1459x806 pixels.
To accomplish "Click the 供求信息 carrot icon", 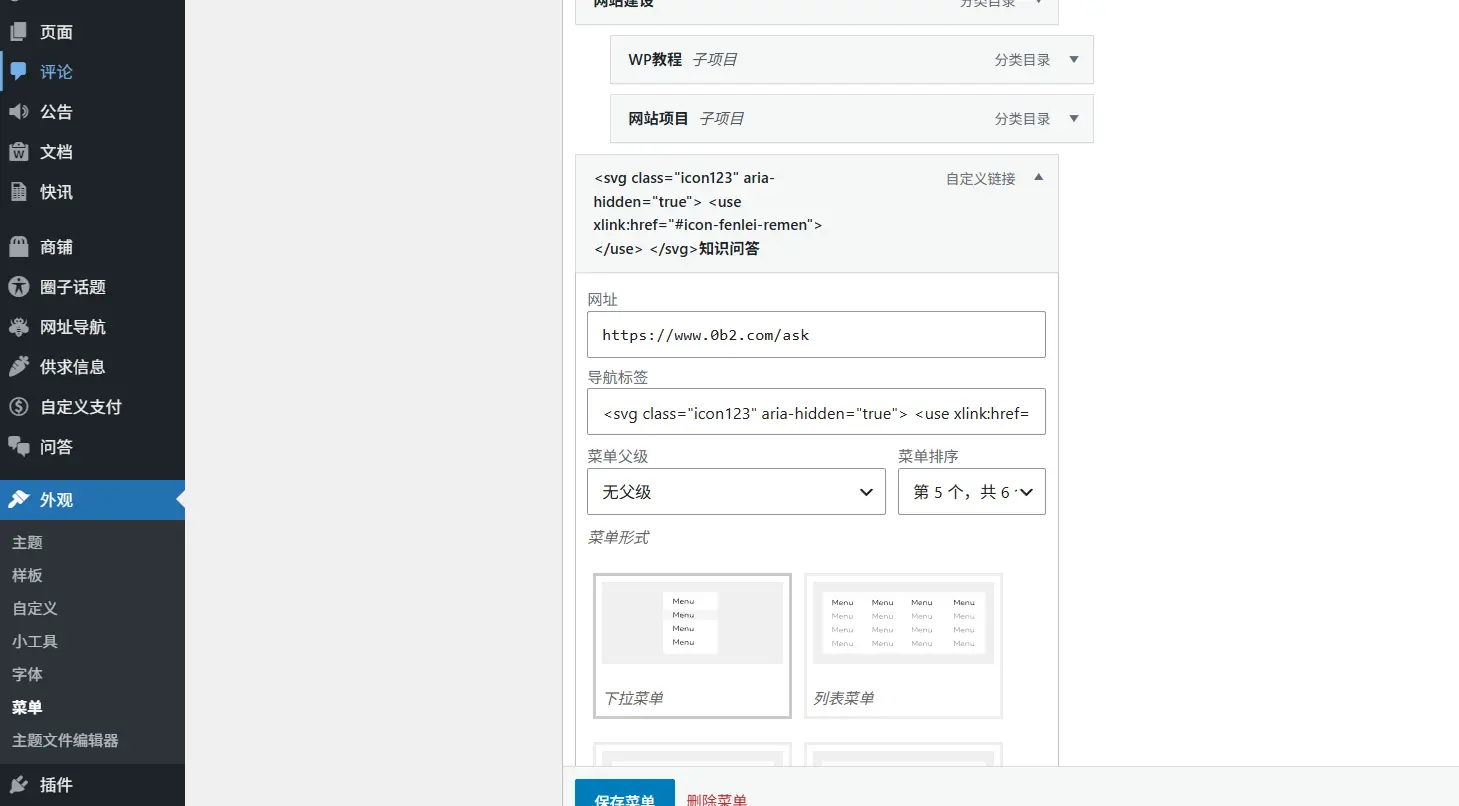I will (x=18, y=367).
